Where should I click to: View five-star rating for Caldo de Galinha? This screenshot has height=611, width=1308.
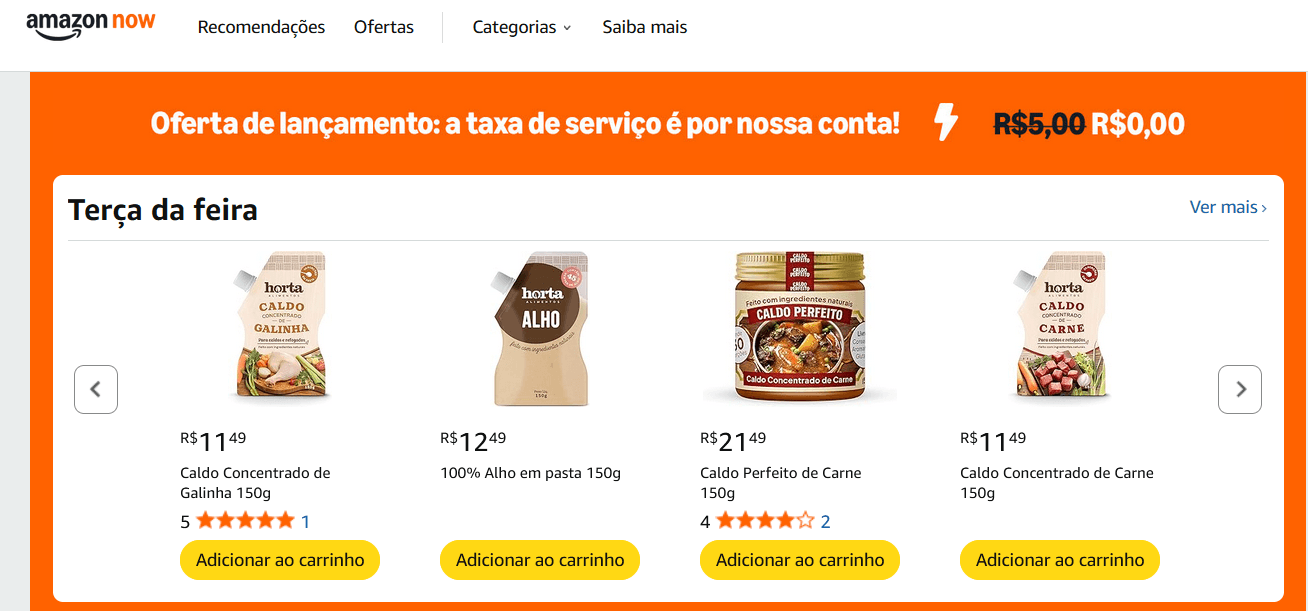click(246, 521)
